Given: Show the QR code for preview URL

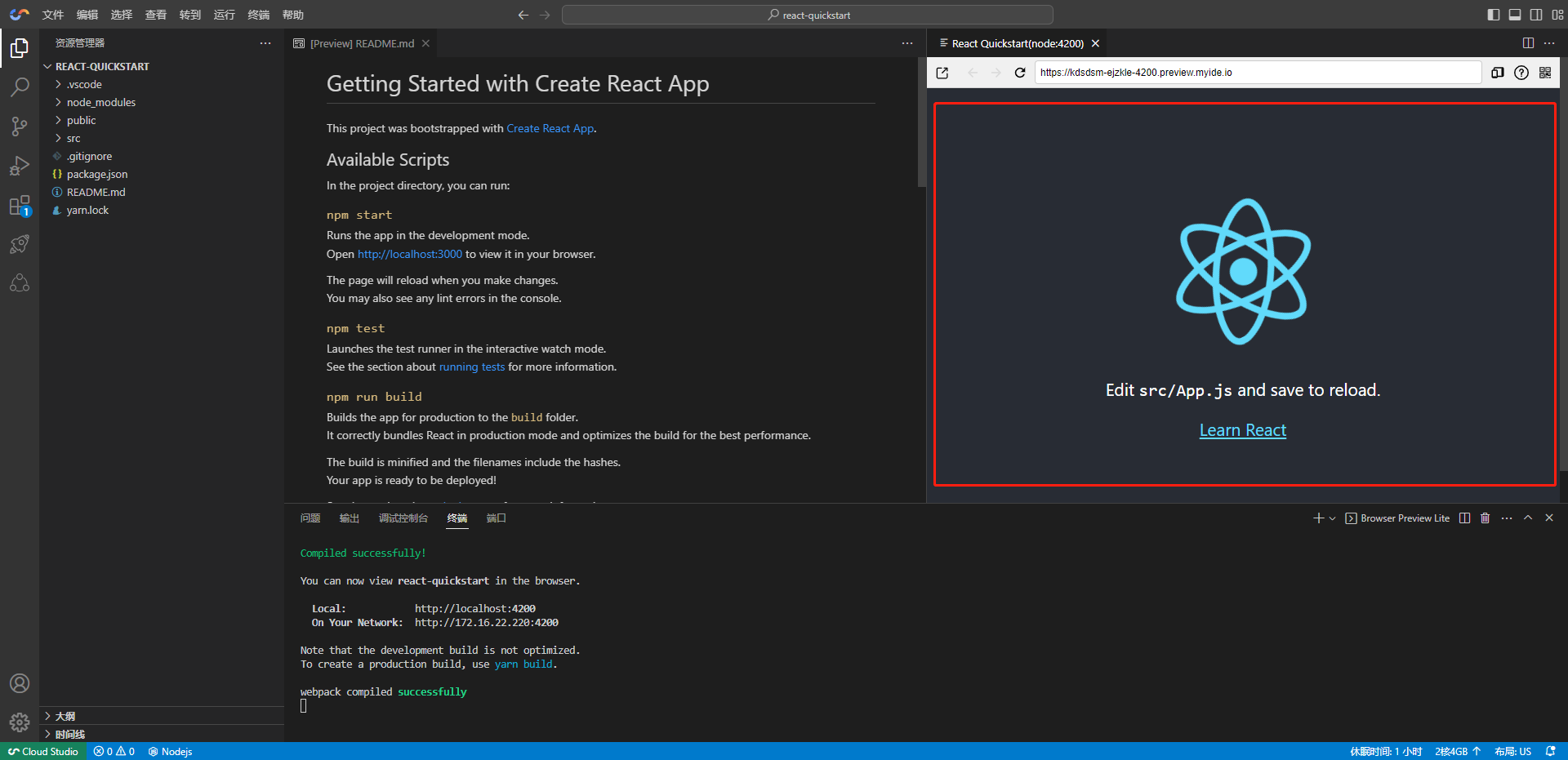Looking at the screenshot, I should [1545, 73].
